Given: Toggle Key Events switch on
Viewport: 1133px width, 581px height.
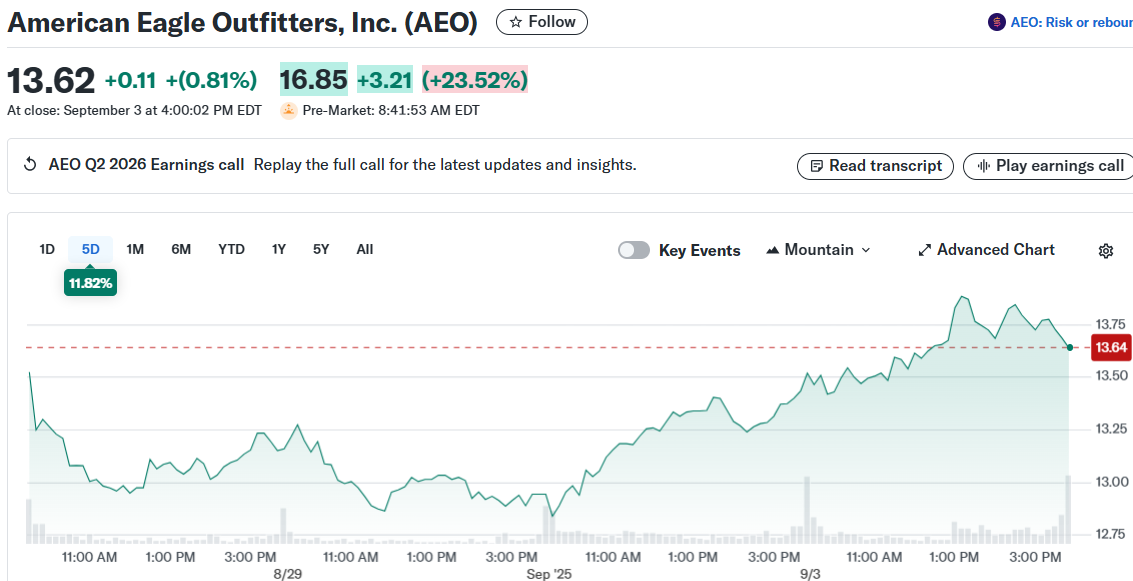Looking at the screenshot, I should click(x=634, y=250).
